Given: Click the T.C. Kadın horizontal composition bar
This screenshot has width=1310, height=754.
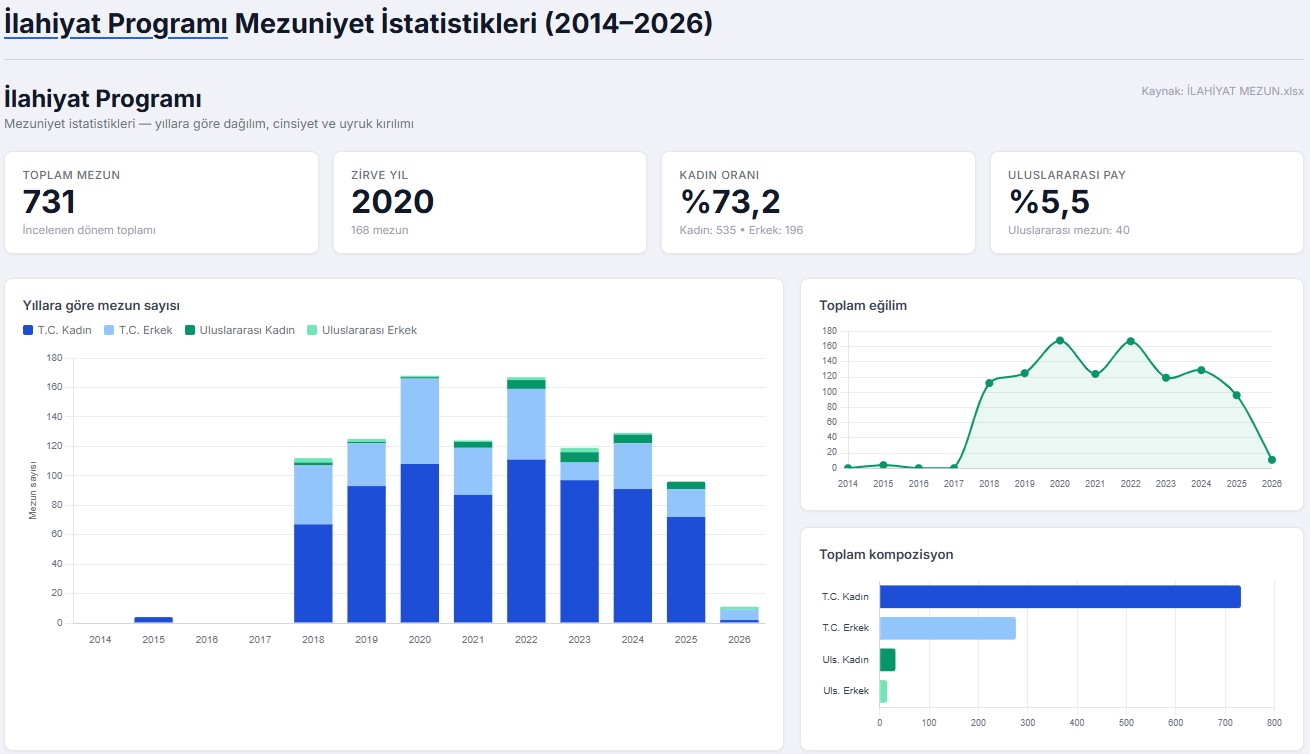Looking at the screenshot, I should click(1060, 597).
